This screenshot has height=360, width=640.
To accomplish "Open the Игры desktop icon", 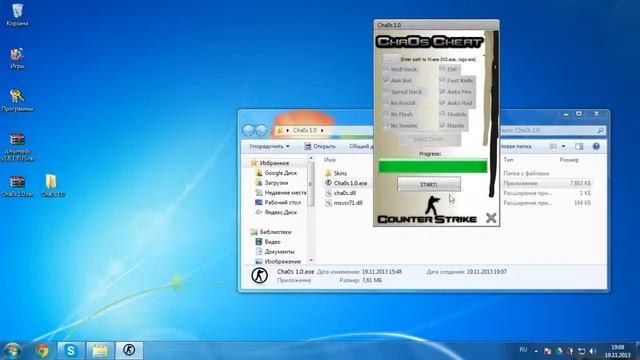I will click(x=17, y=58).
